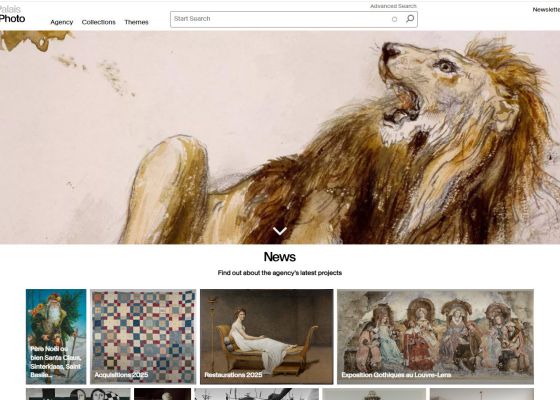Open the Acquisitions 2025 quilt card
560x400 pixels.
pos(143,336)
